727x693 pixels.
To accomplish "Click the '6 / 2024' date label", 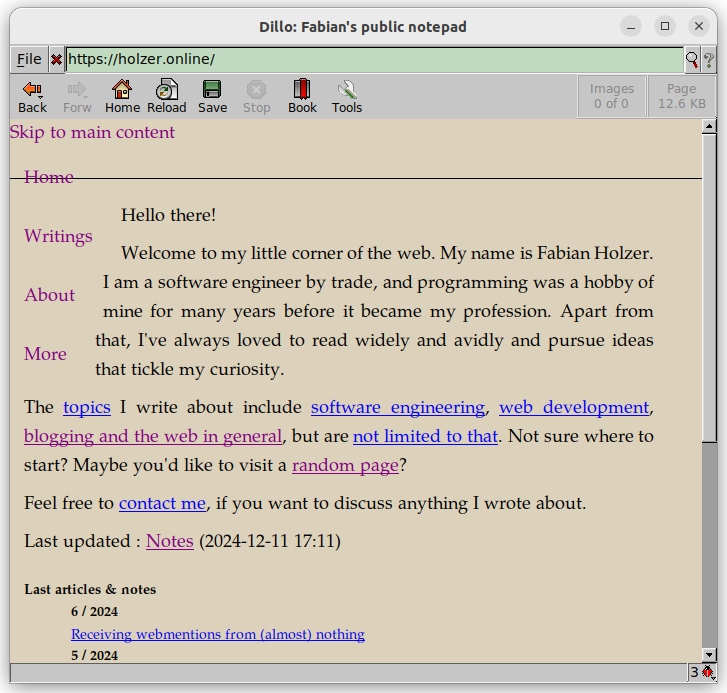I will pos(94,612).
